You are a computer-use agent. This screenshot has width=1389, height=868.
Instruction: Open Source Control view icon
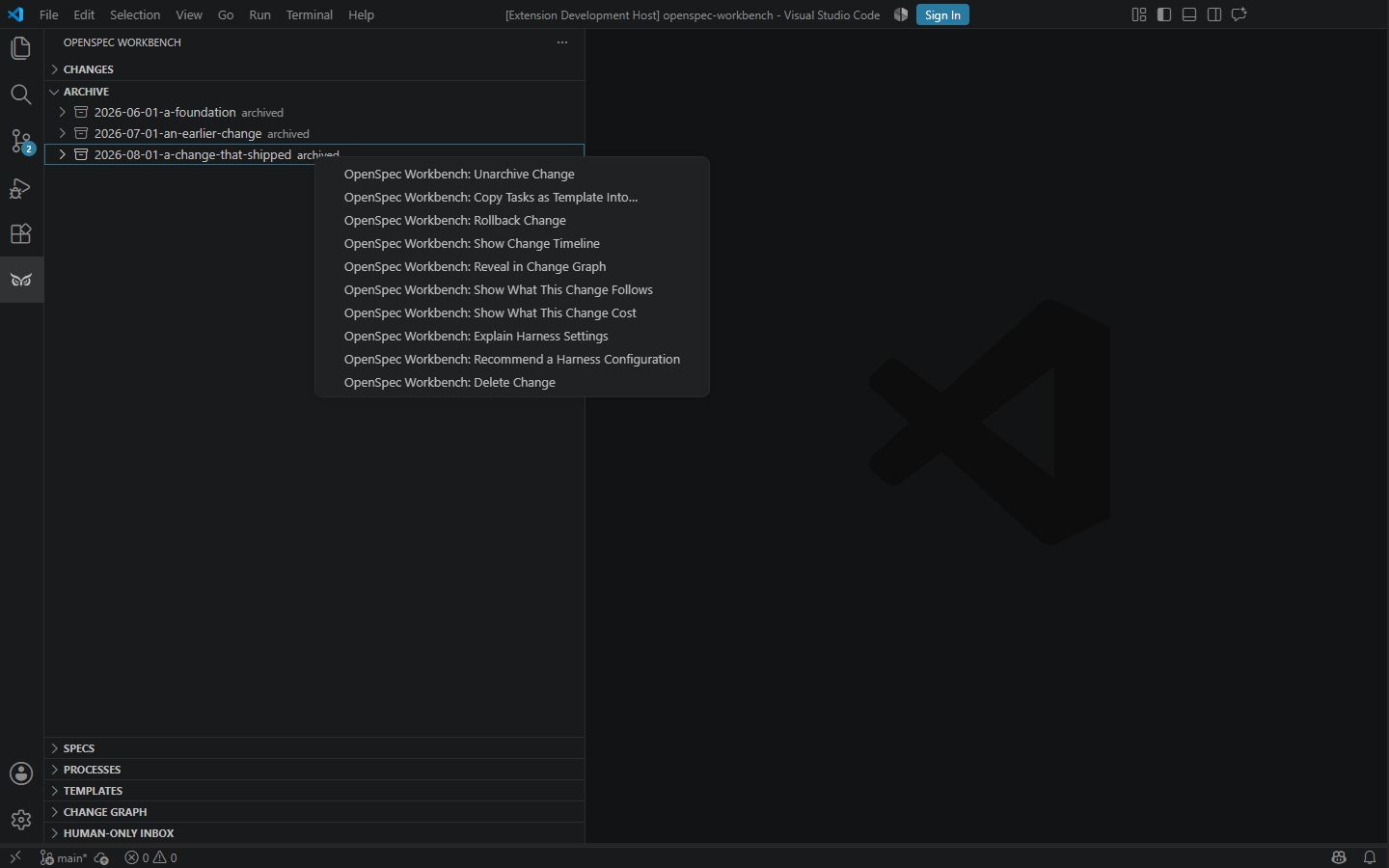point(21,141)
